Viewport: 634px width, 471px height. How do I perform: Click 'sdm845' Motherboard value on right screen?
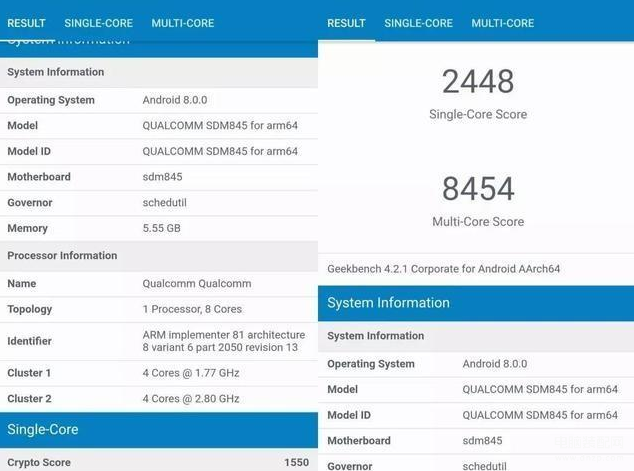point(482,441)
